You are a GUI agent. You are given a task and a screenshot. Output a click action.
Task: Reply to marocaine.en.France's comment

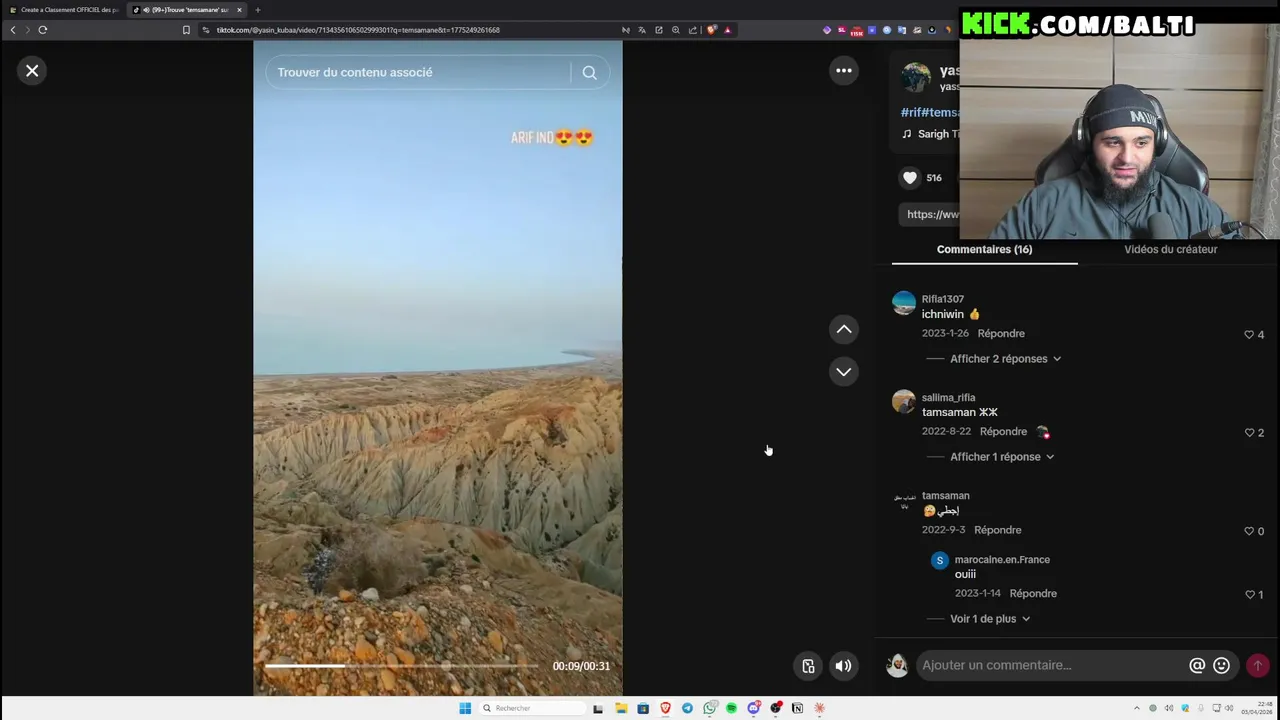point(1033,593)
